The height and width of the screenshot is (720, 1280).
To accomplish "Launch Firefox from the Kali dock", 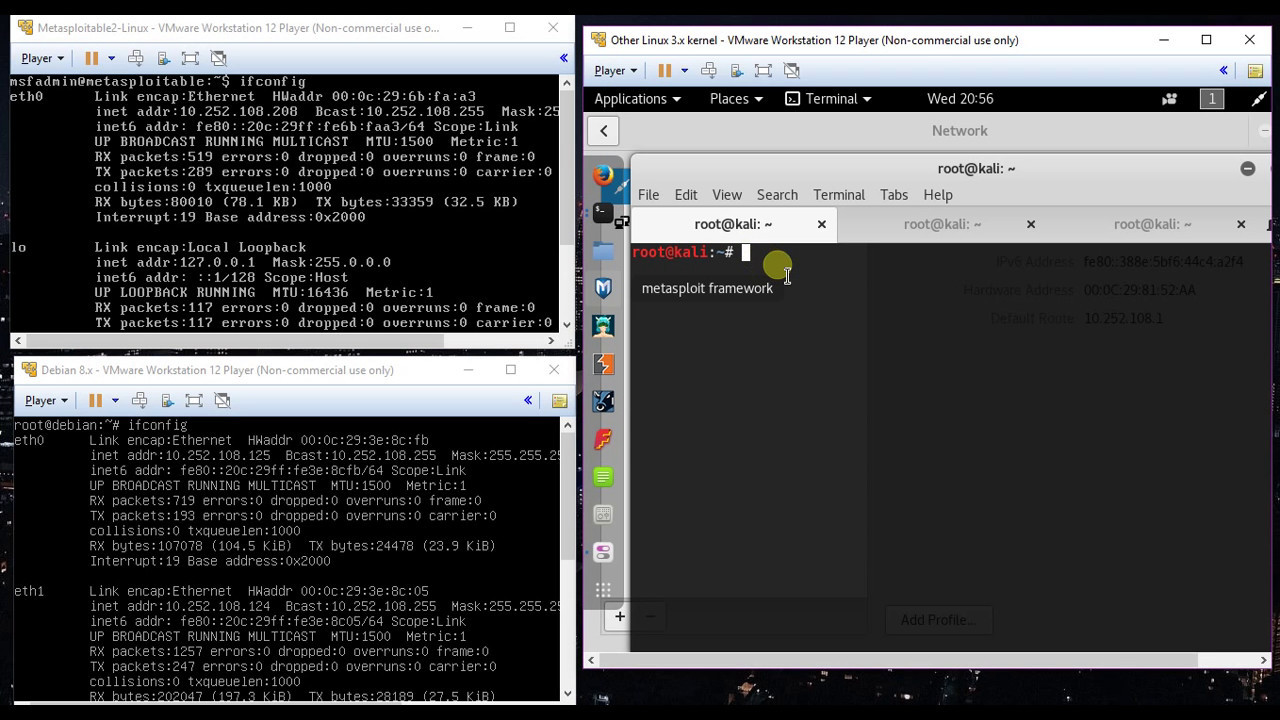I will pyautogui.click(x=603, y=175).
